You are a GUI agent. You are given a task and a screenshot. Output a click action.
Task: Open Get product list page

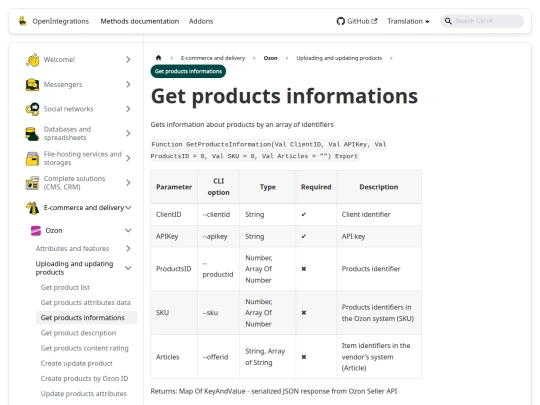point(65,287)
